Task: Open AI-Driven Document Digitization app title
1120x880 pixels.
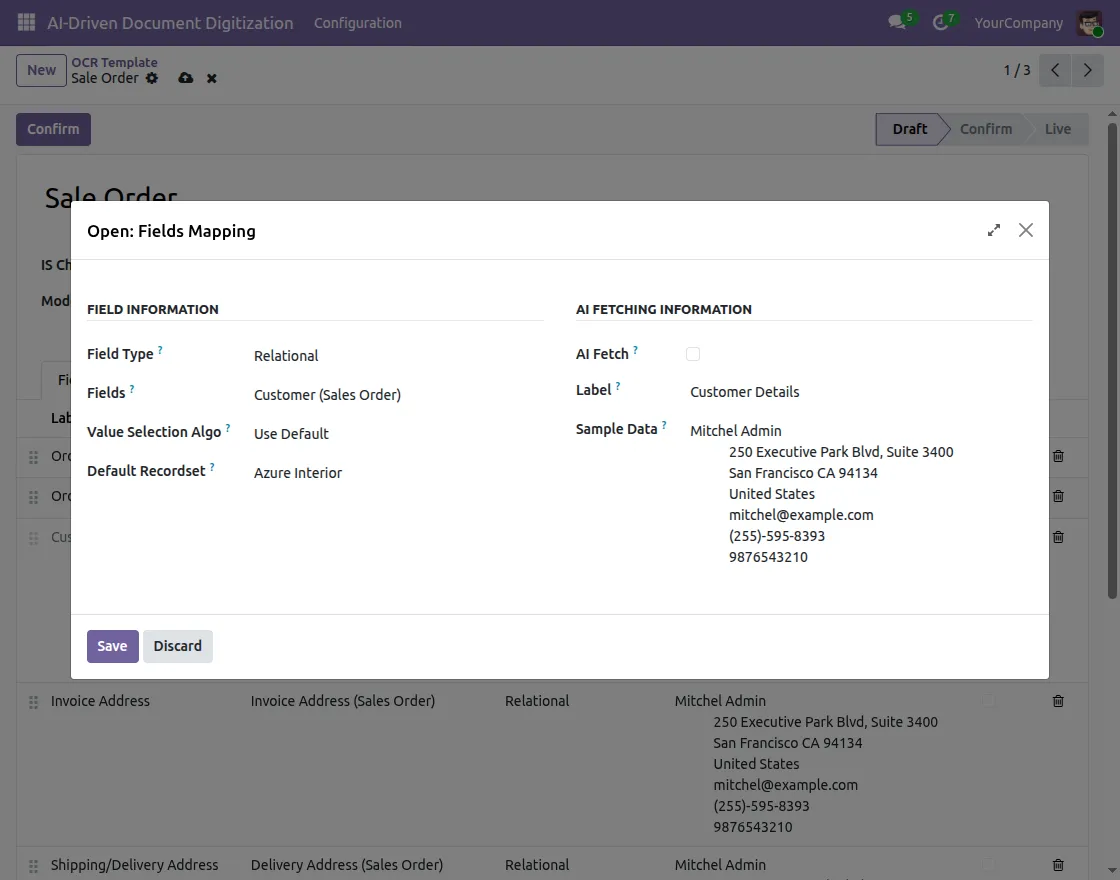Action: (x=170, y=23)
